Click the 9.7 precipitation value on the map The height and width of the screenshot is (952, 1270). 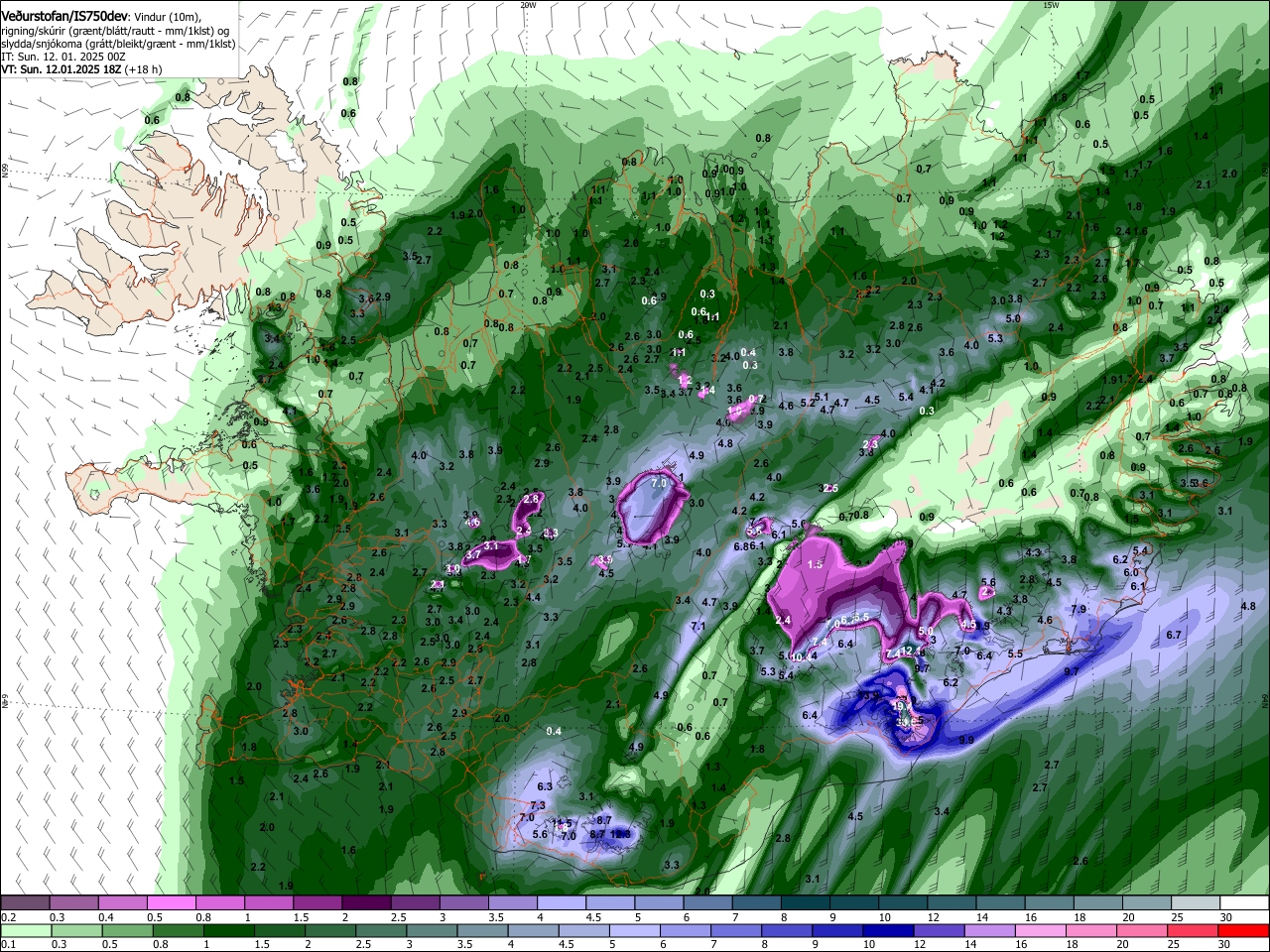(x=1071, y=671)
